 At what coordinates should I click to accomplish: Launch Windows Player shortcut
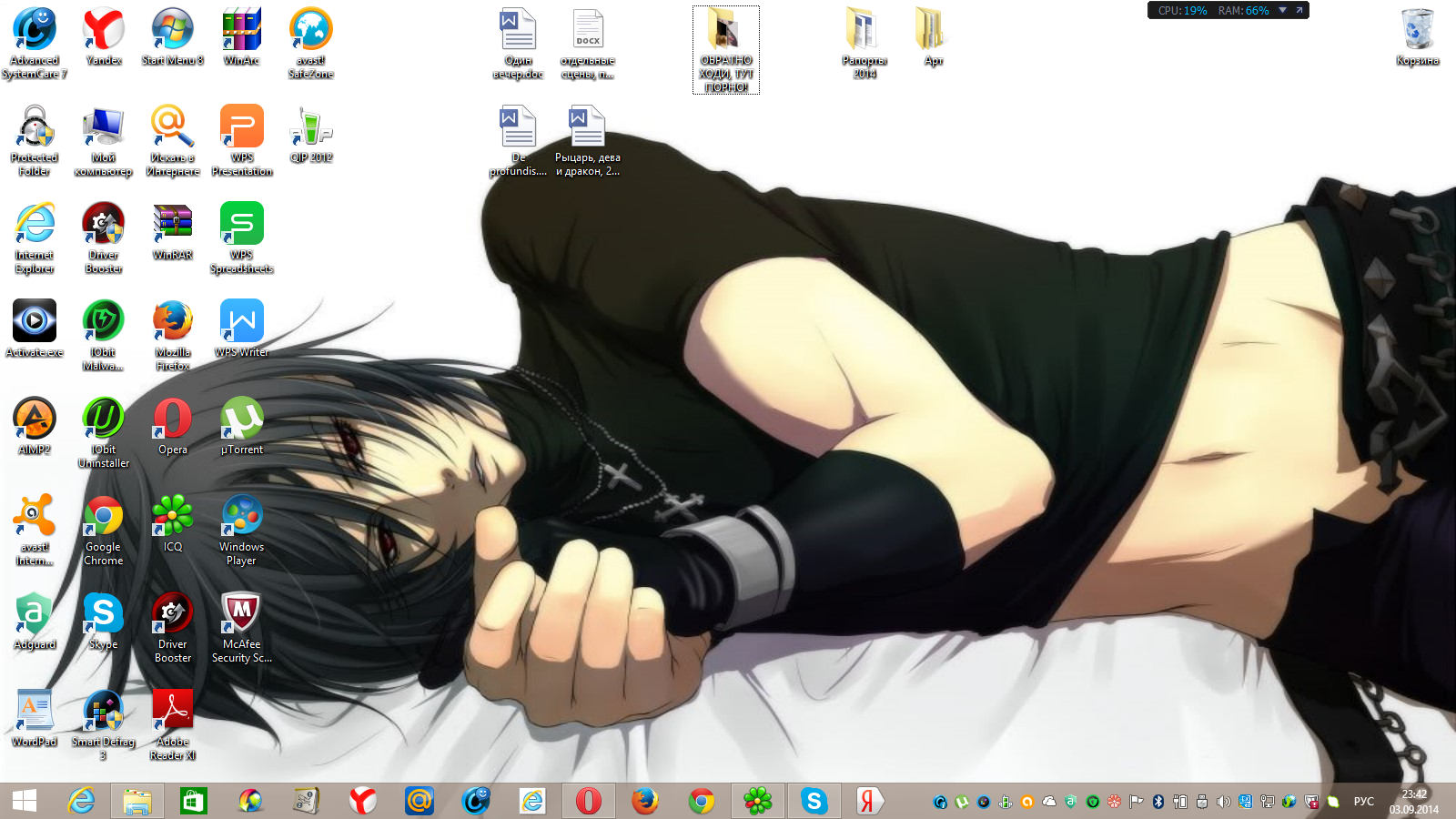coord(242,530)
